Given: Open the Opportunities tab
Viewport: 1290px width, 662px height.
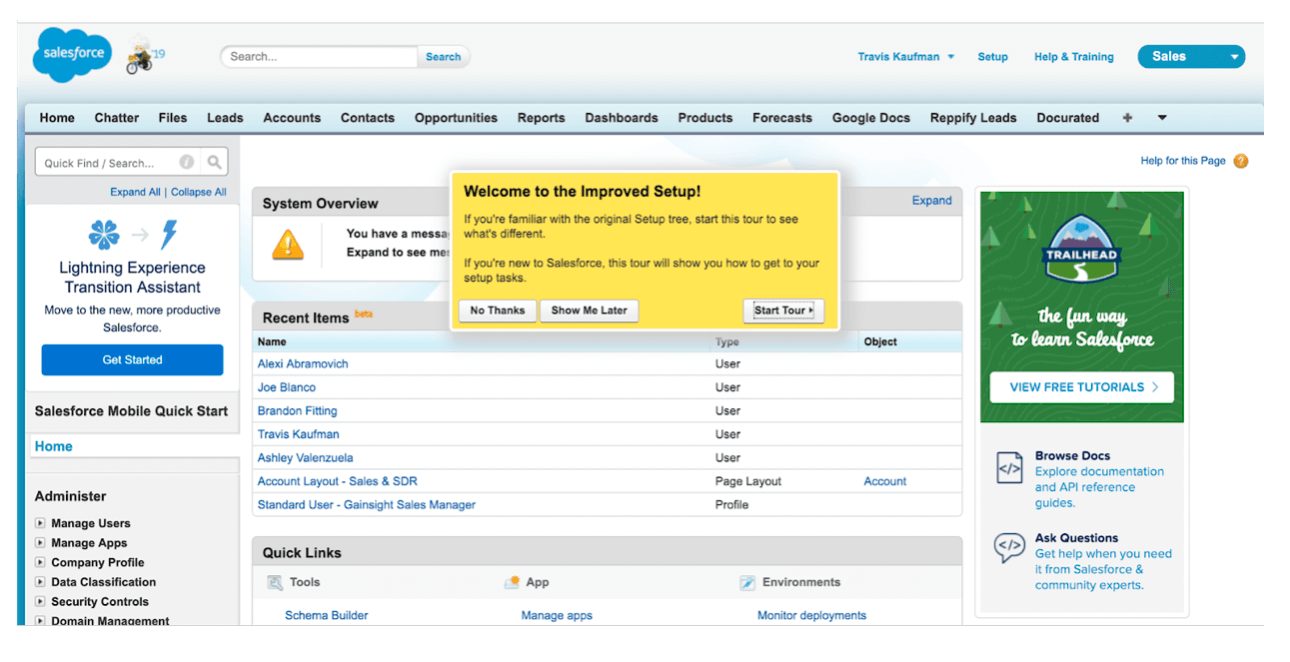Looking at the screenshot, I should (456, 118).
